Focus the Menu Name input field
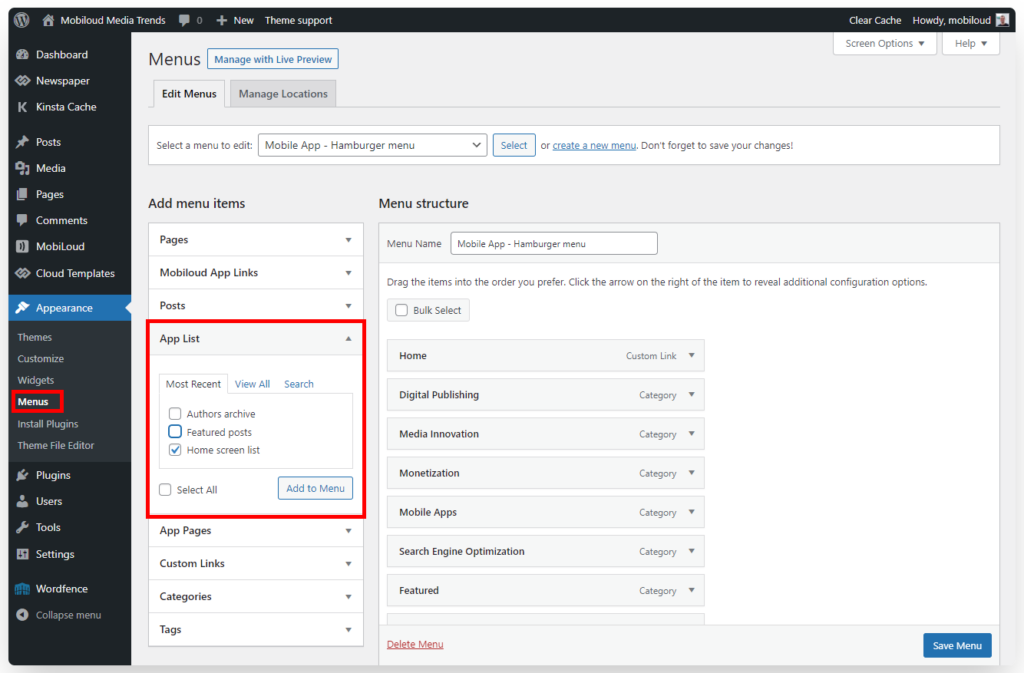 554,243
